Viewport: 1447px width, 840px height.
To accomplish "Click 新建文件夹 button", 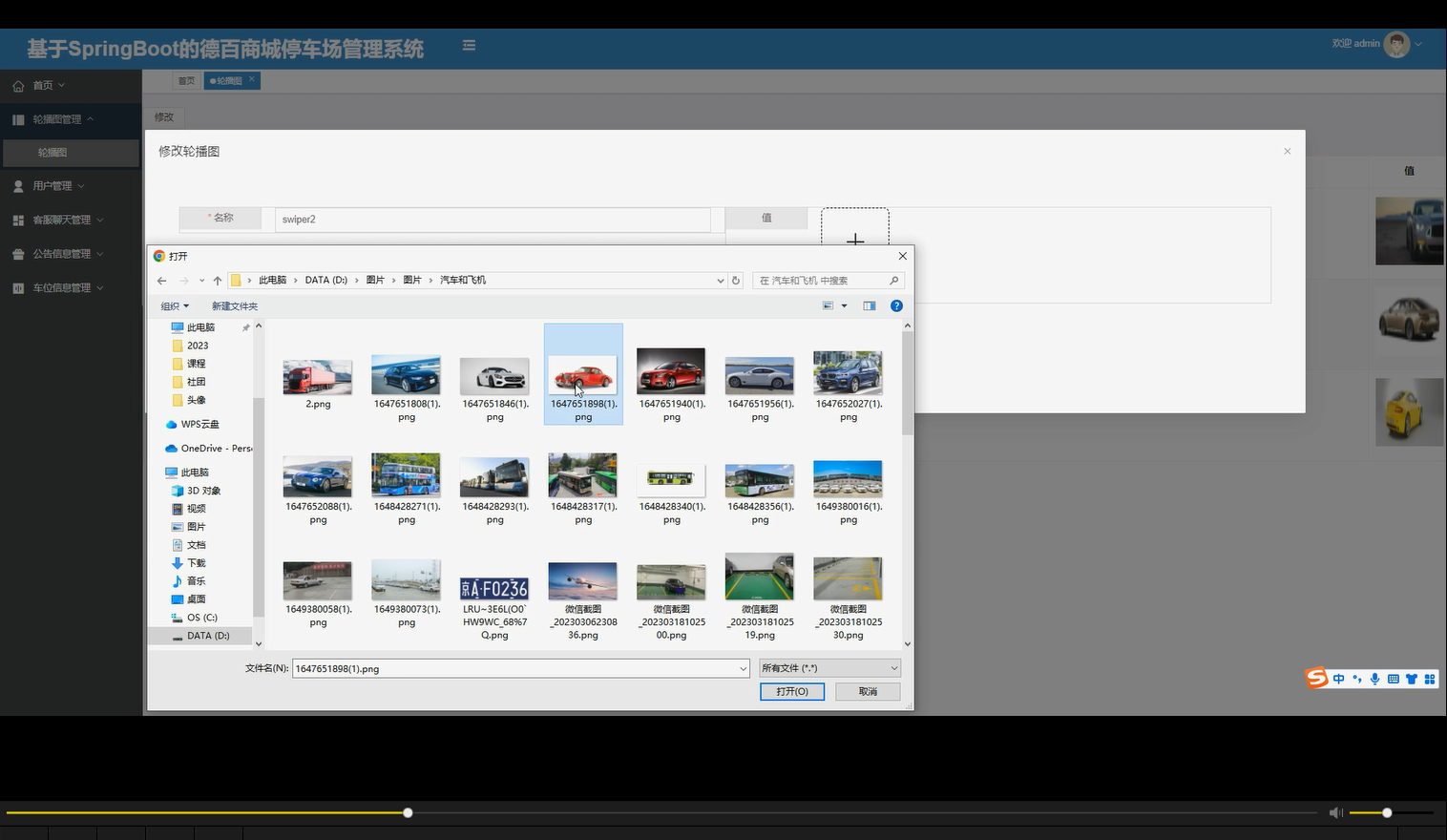I will (235, 306).
